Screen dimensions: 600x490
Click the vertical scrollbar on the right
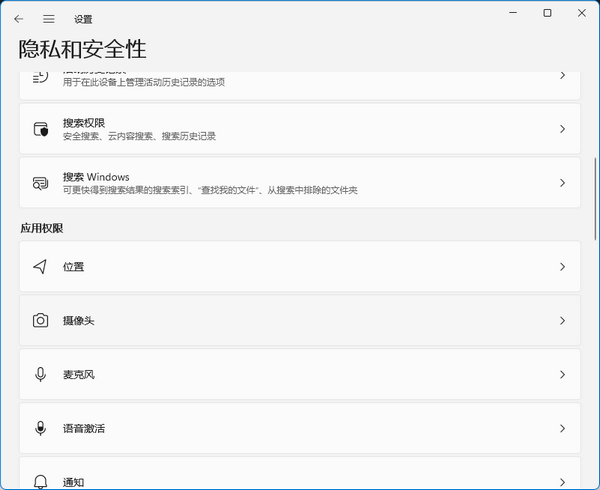tap(595, 200)
